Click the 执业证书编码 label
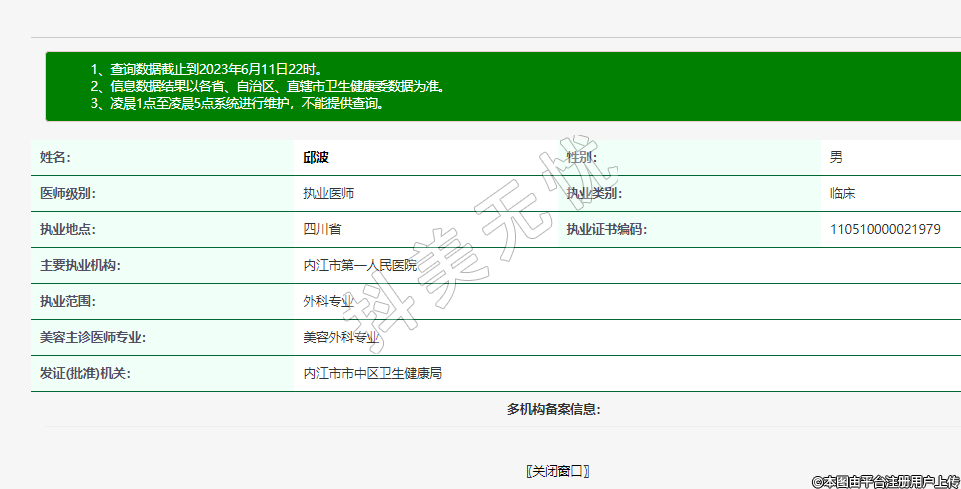 pyautogui.click(x=607, y=230)
